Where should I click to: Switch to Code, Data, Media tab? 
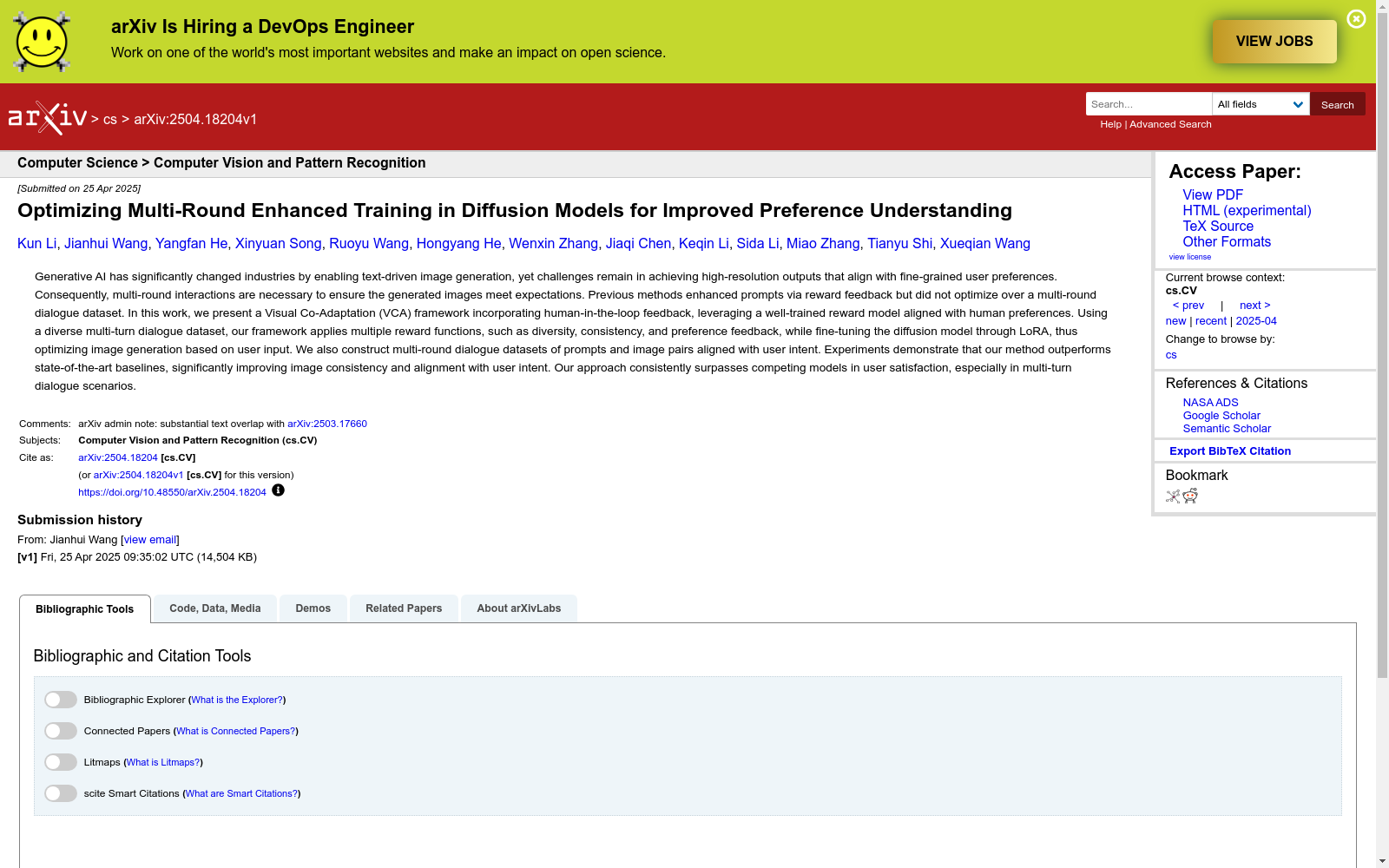click(x=215, y=608)
